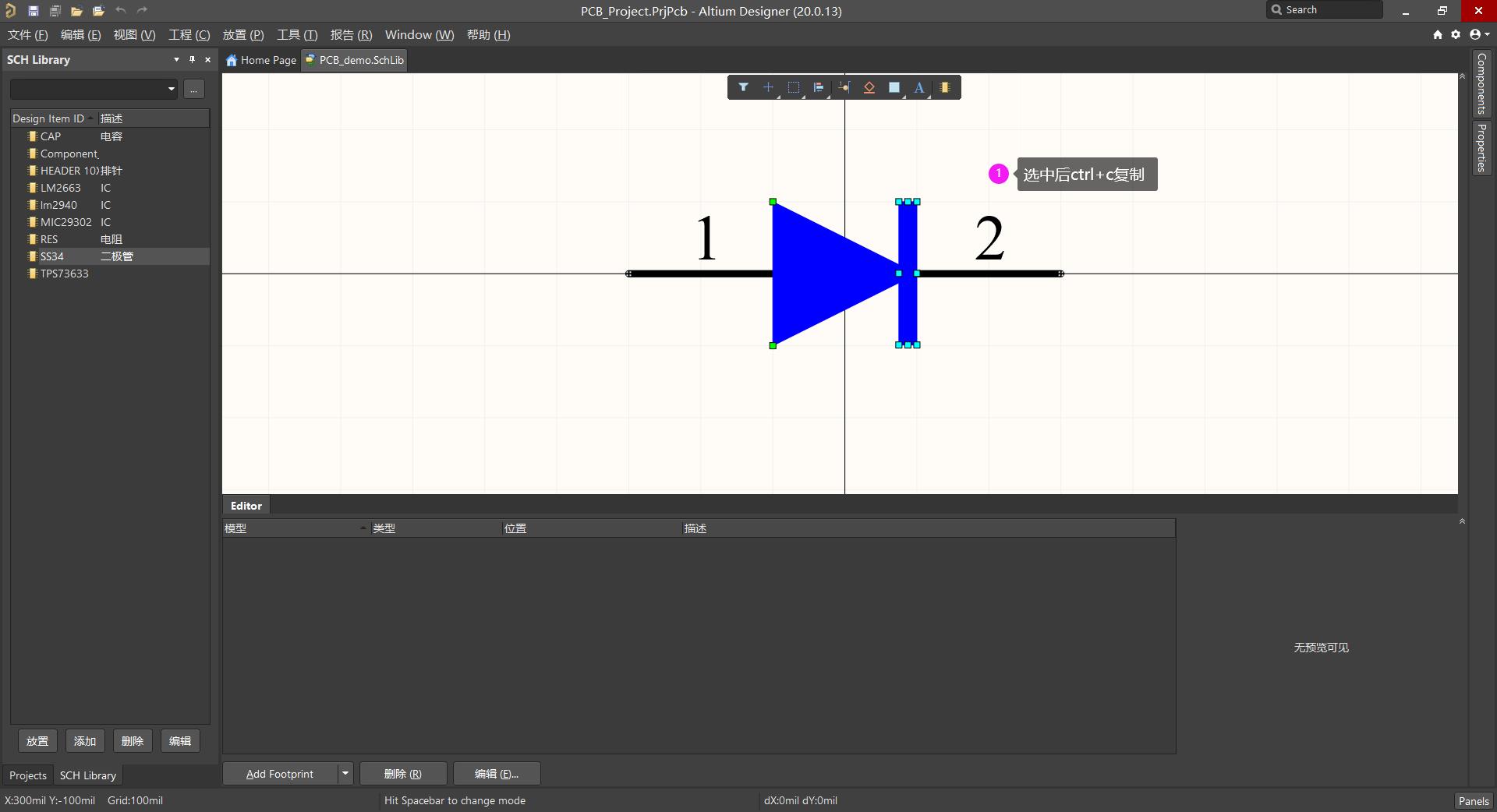This screenshot has height=812, width=1497.
Task: Select the Place Text String tool
Action: point(919,87)
